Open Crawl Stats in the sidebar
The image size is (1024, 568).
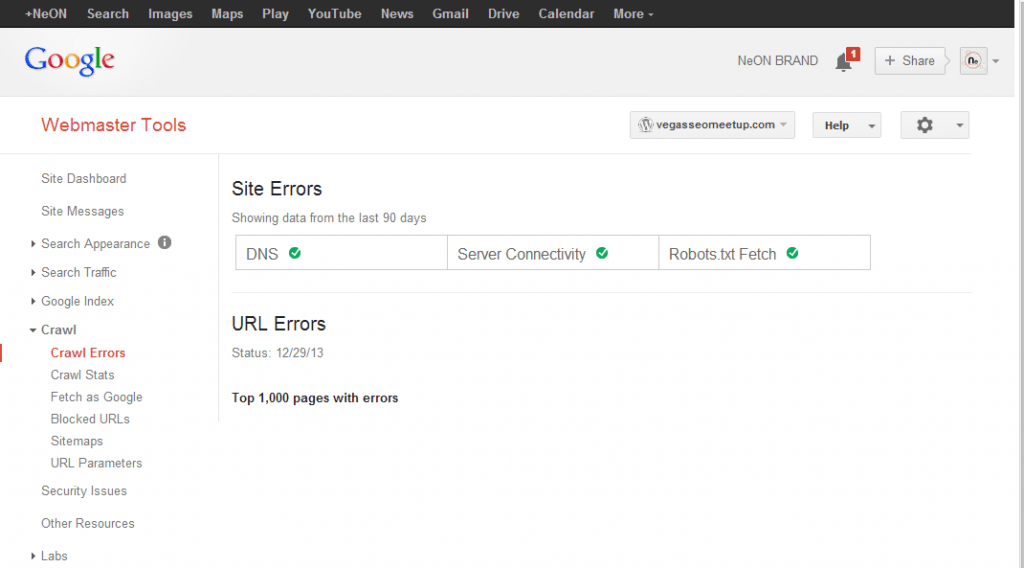[x=82, y=375]
